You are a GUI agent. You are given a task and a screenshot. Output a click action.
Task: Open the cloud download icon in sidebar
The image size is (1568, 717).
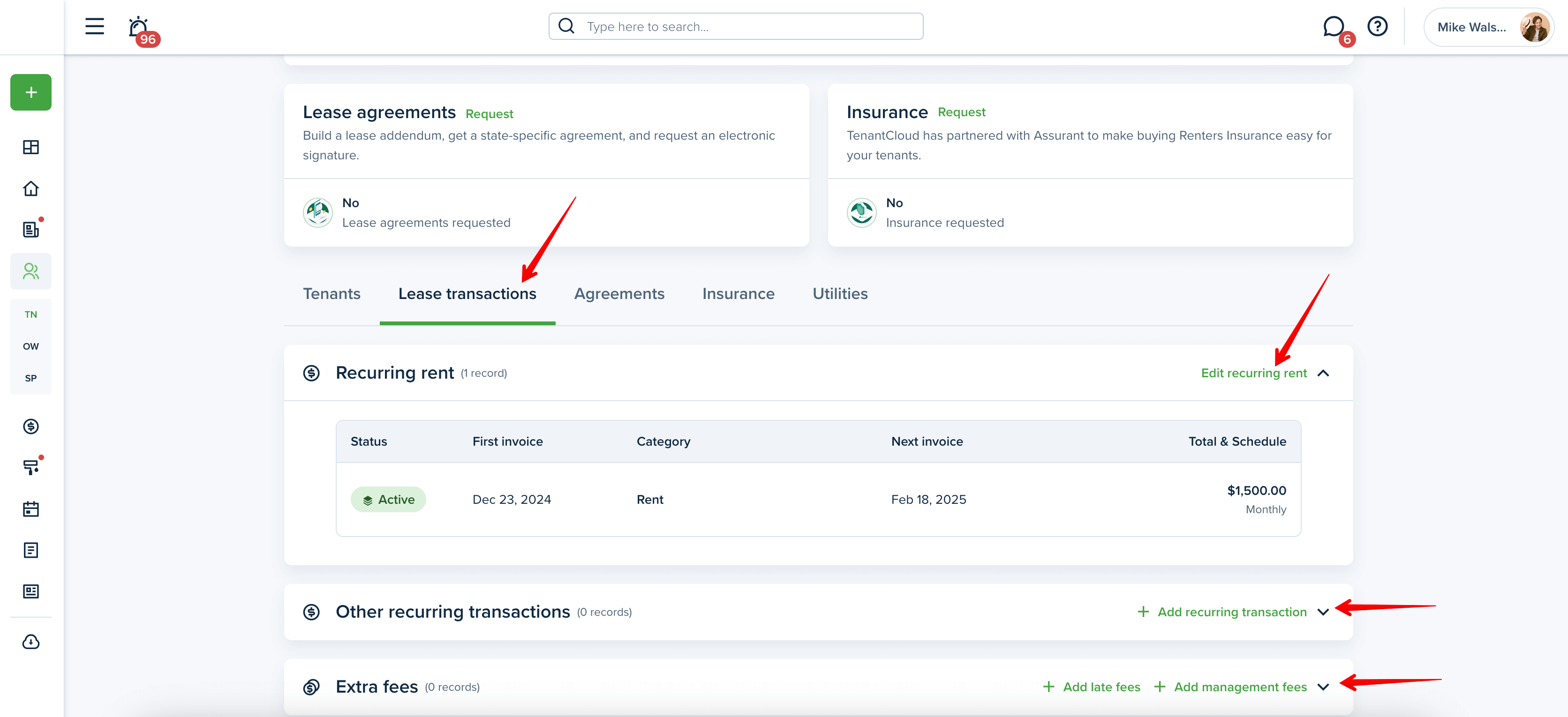[x=31, y=642]
